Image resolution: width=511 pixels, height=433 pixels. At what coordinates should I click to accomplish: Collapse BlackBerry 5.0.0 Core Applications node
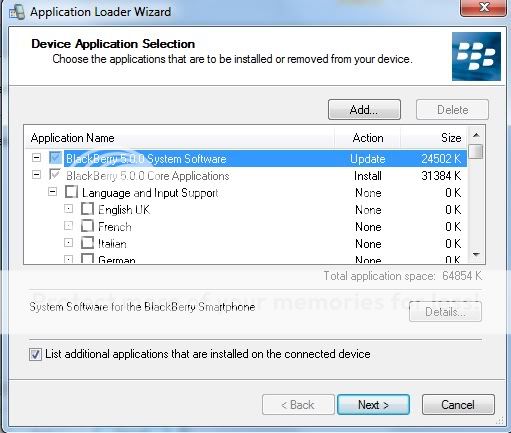pos(36,174)
